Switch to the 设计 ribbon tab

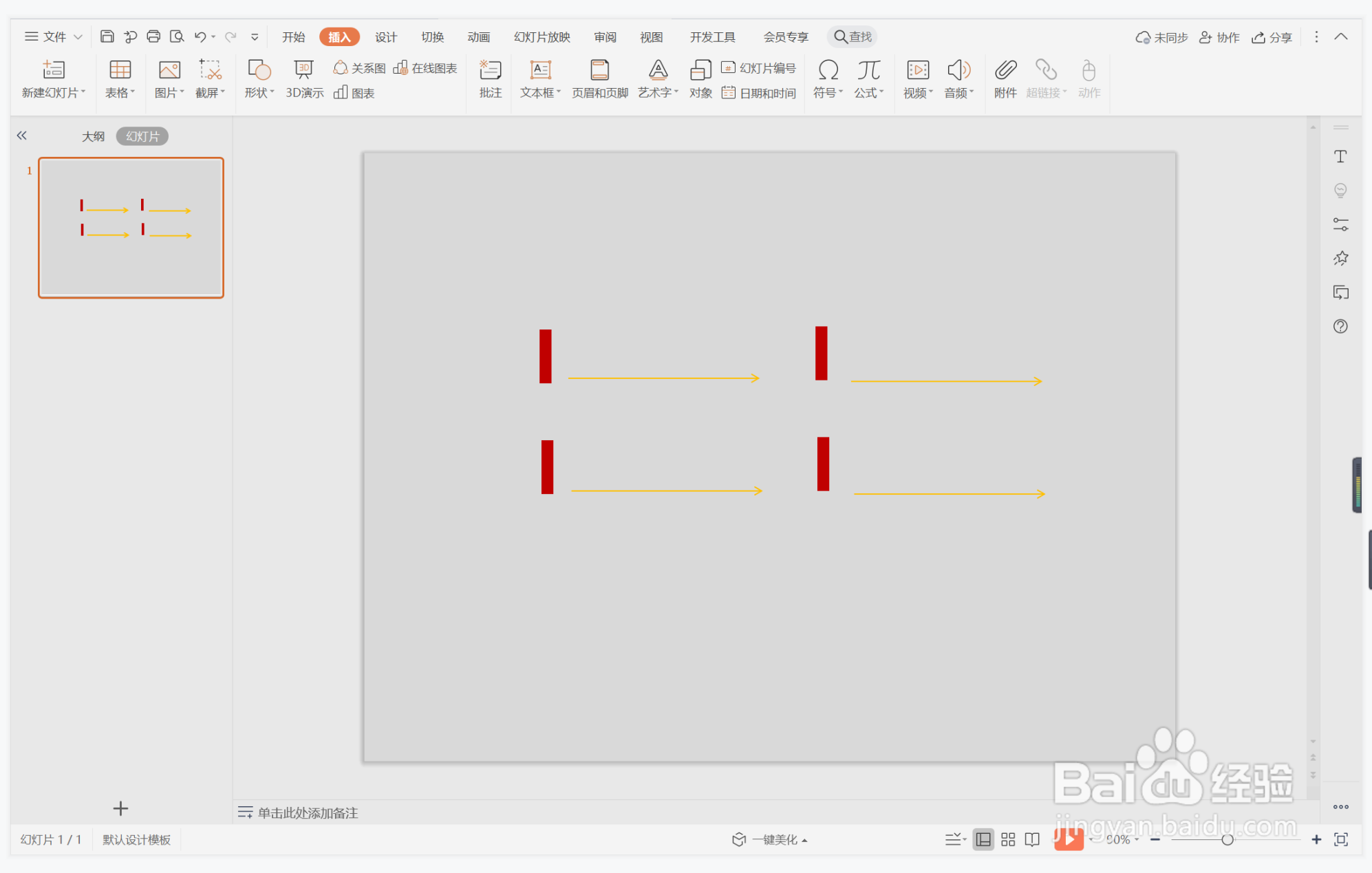coord(385,37)
